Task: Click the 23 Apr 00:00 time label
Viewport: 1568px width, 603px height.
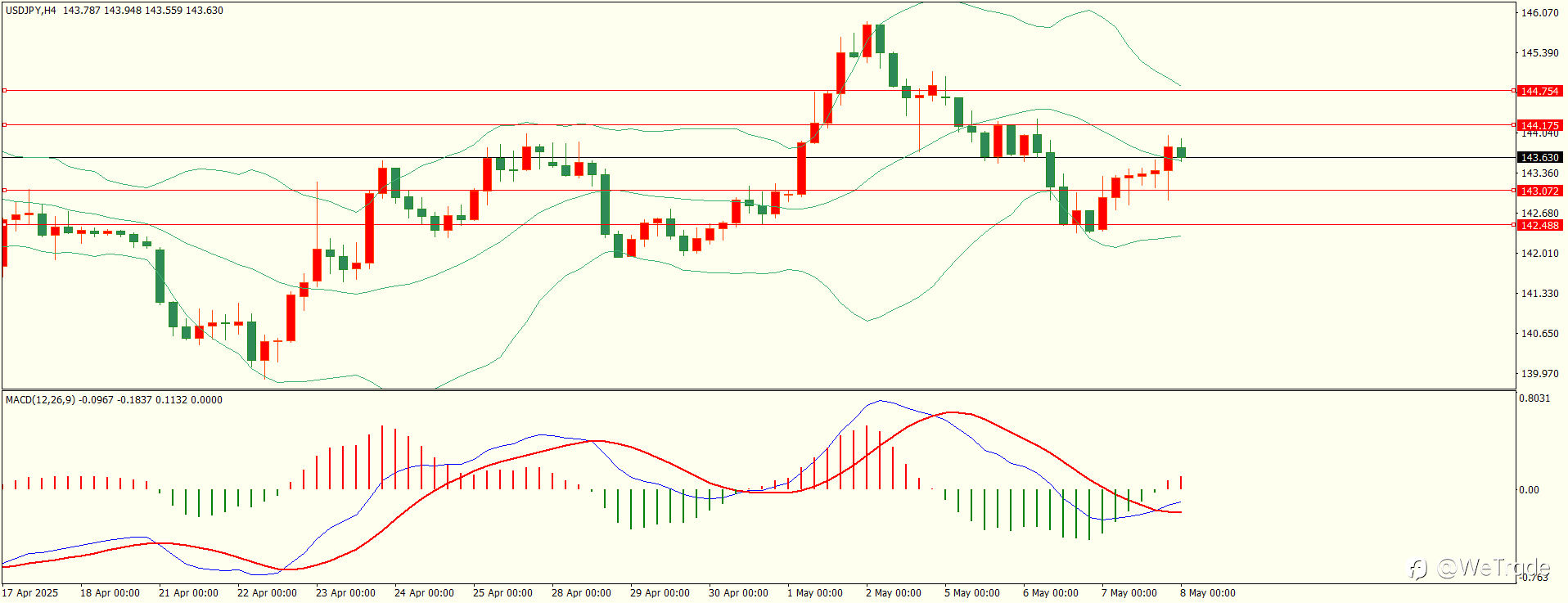Action: (x=345, y=593)
